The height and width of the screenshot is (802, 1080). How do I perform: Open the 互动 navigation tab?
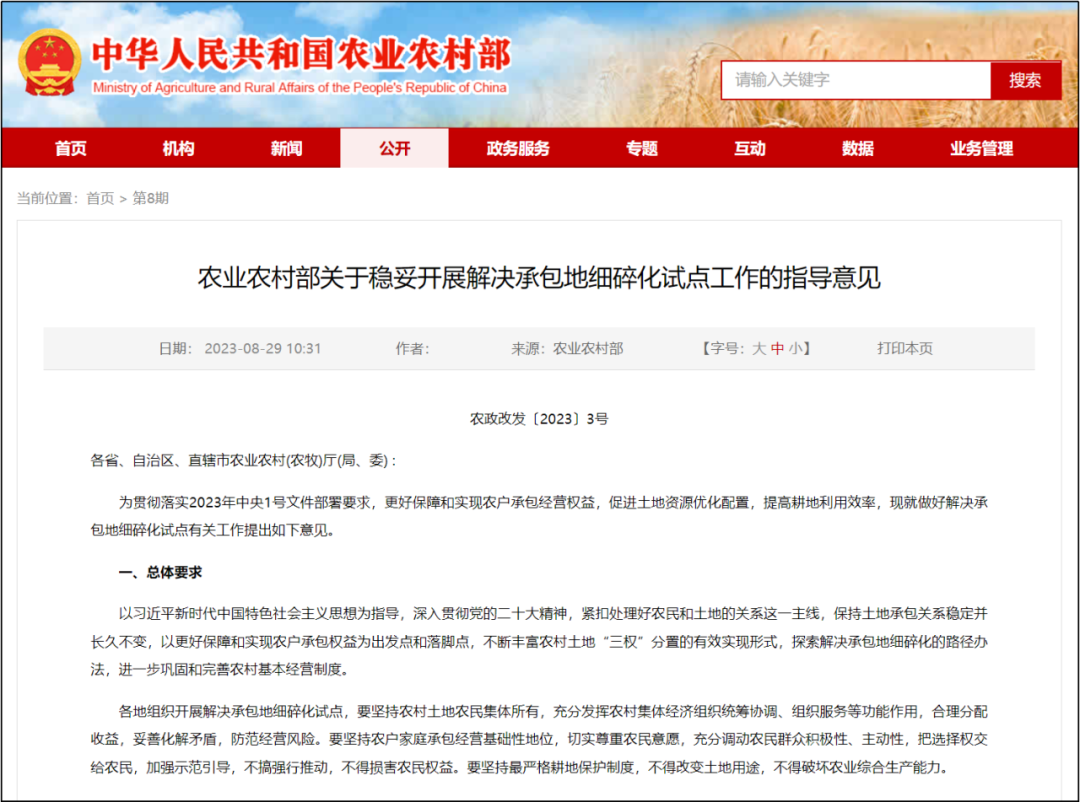749,148
